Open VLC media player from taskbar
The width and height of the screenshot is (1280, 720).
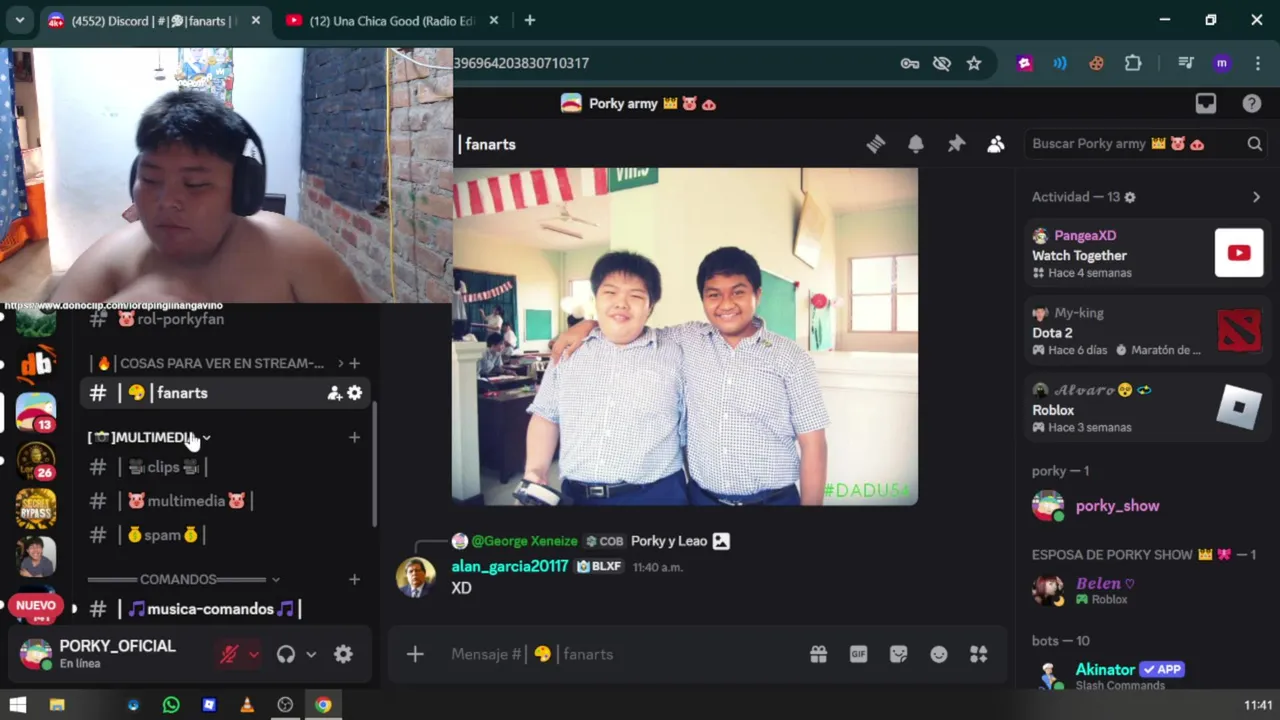247,705
